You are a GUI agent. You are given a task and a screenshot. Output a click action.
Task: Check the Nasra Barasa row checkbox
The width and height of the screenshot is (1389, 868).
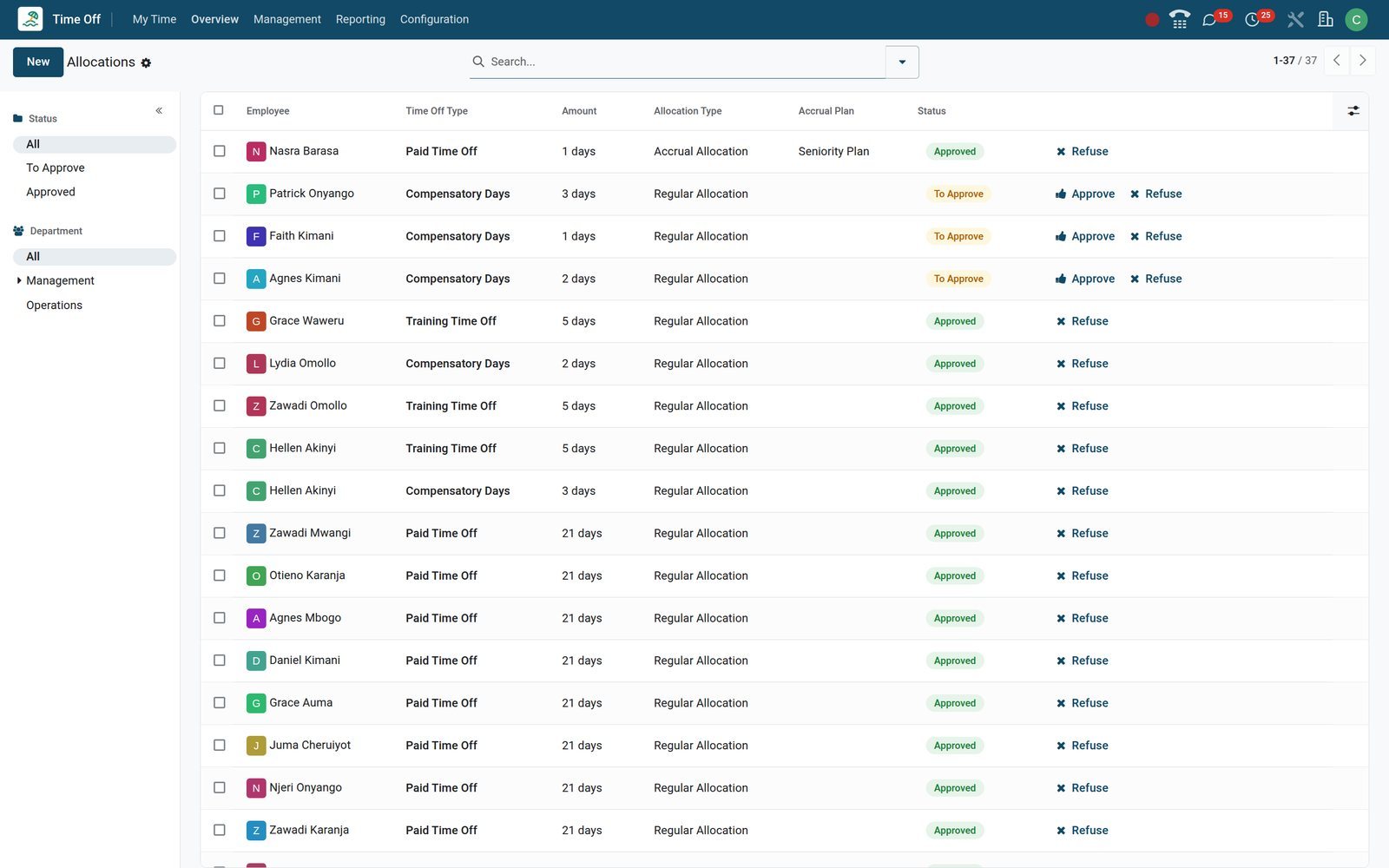coord(220,151)
